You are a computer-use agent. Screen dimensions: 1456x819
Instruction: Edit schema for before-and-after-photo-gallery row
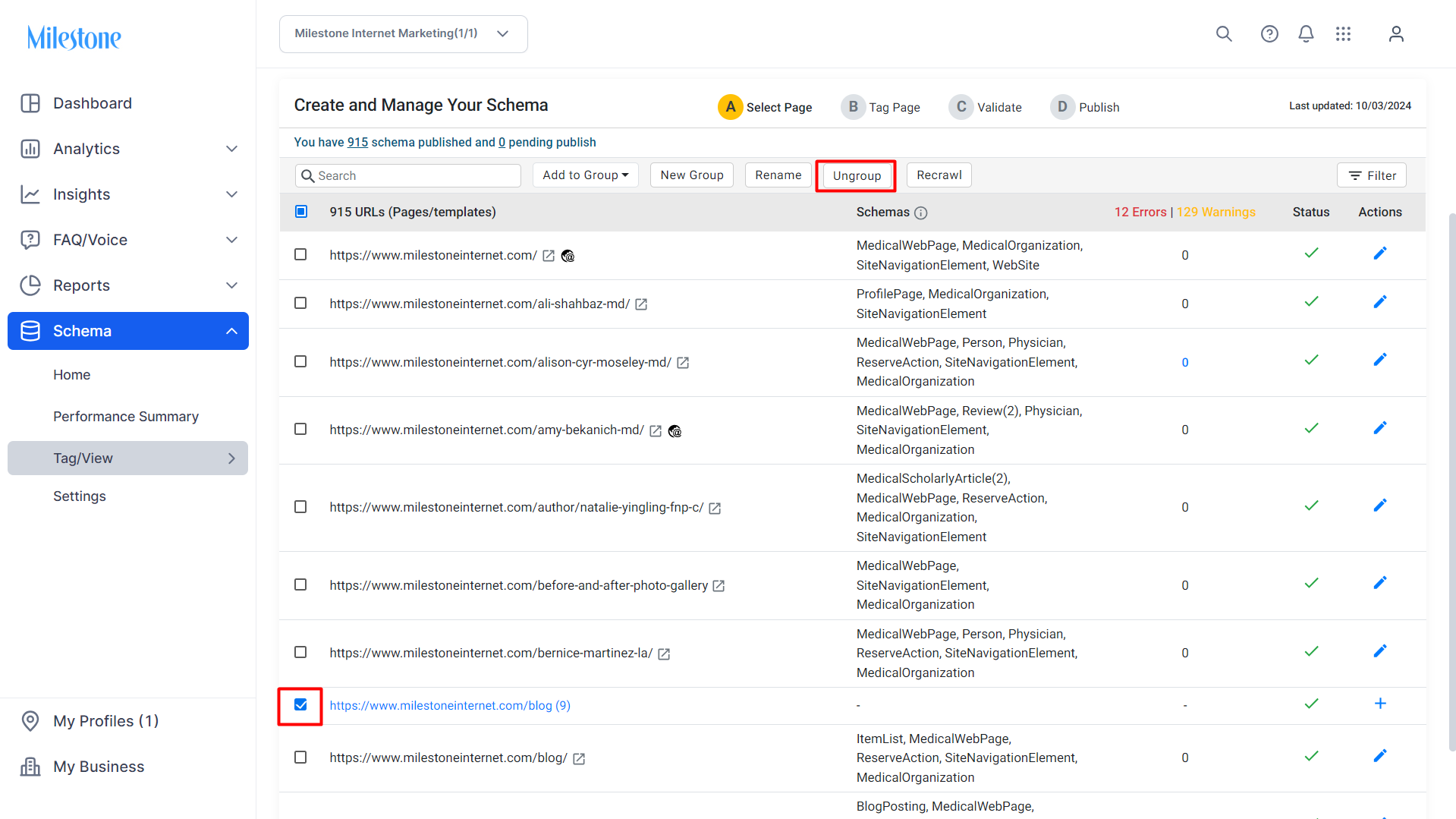pos(1380,583)
